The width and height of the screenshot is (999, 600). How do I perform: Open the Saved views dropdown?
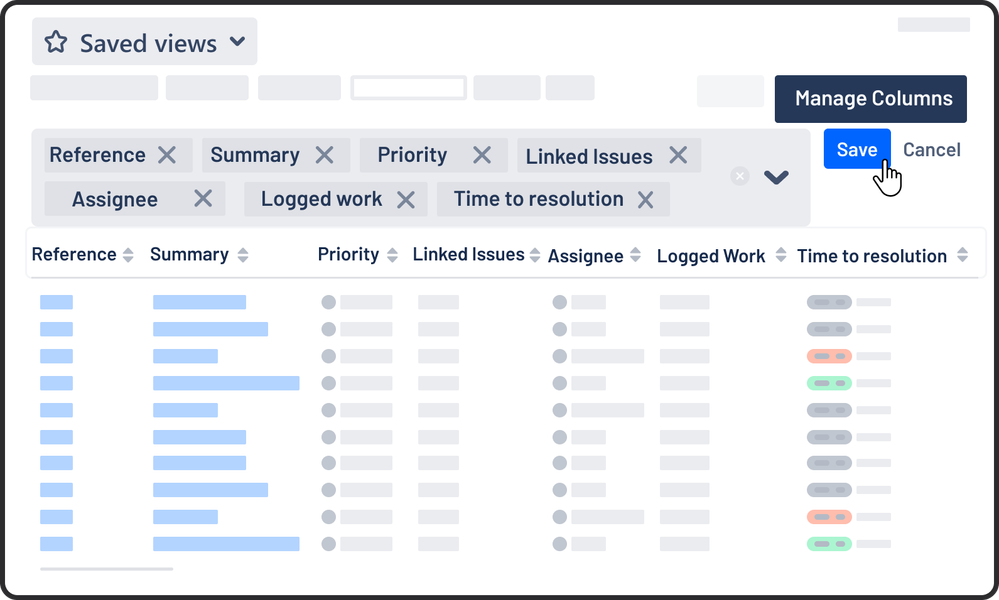pyautogui.click(x=237, y=42)
